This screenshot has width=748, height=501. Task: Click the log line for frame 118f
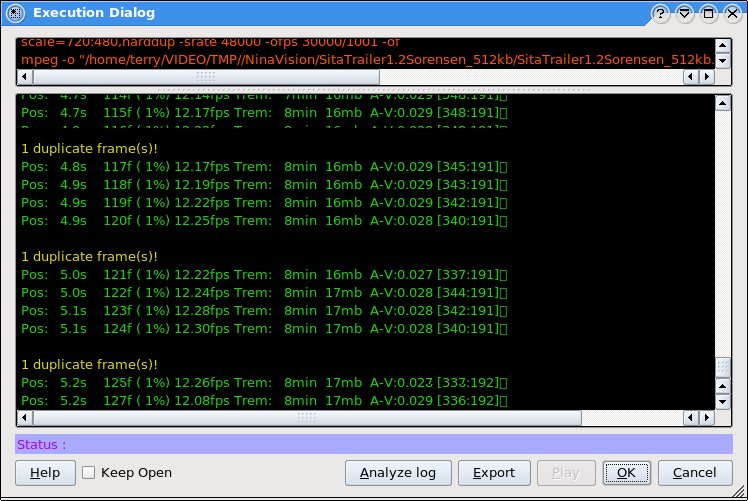(x=264, y=185)
